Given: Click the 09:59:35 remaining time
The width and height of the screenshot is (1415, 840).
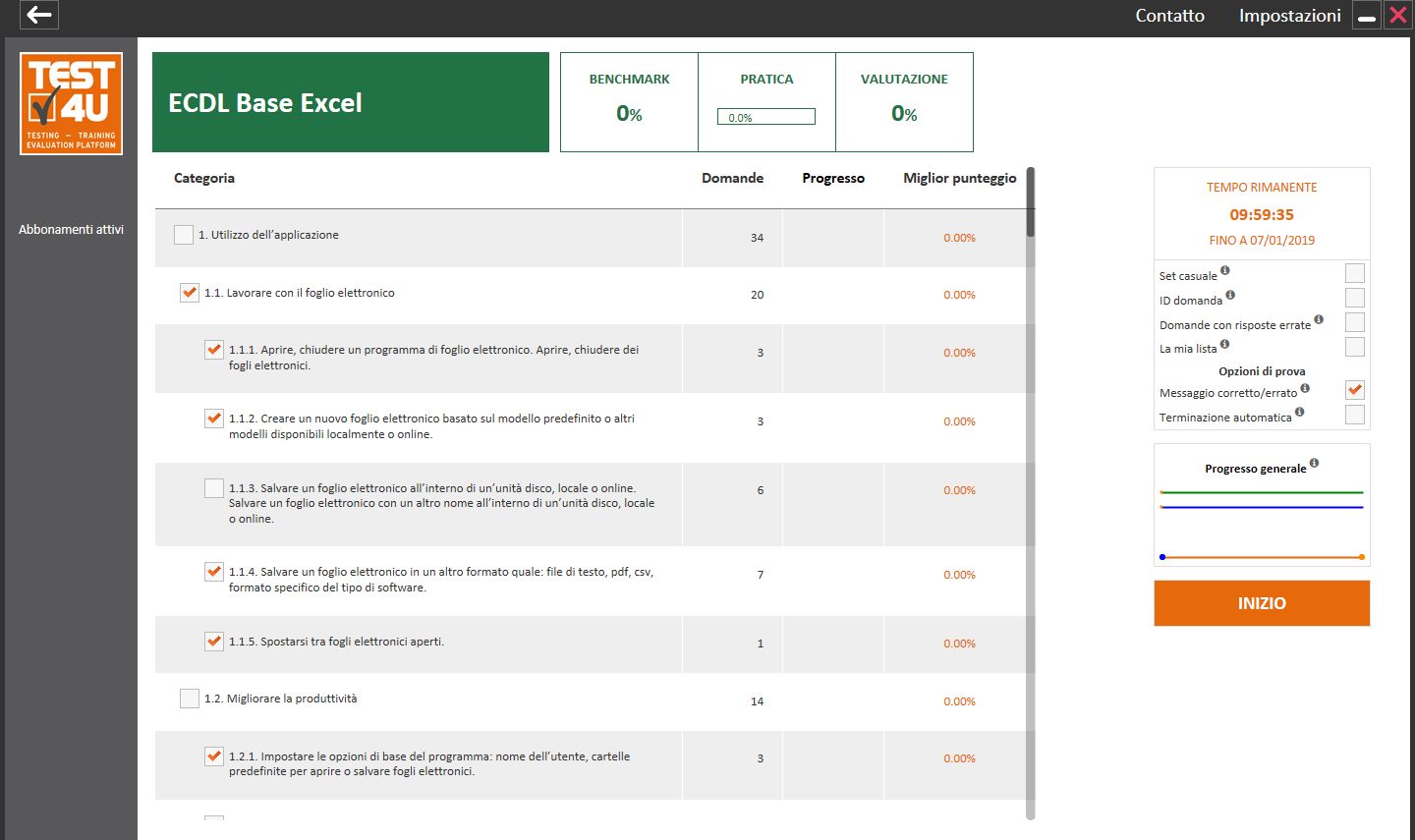Looking at the screenshot, I should [x=1262, y=214].
